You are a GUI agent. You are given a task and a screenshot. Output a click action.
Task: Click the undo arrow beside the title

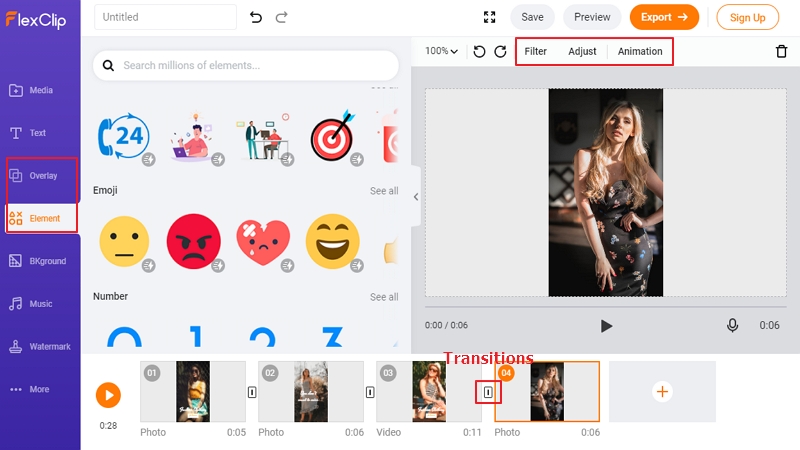256,17
